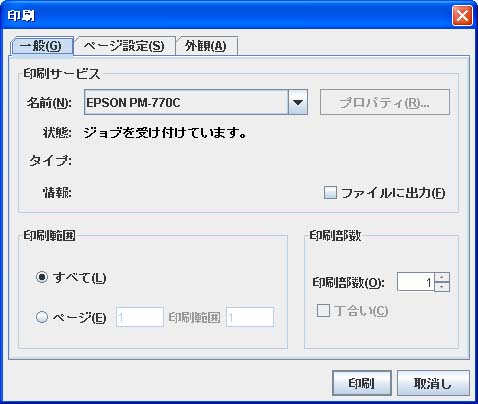Click the 状態 status message text
This screenshot has width=478, height=404.
[165, 133]
